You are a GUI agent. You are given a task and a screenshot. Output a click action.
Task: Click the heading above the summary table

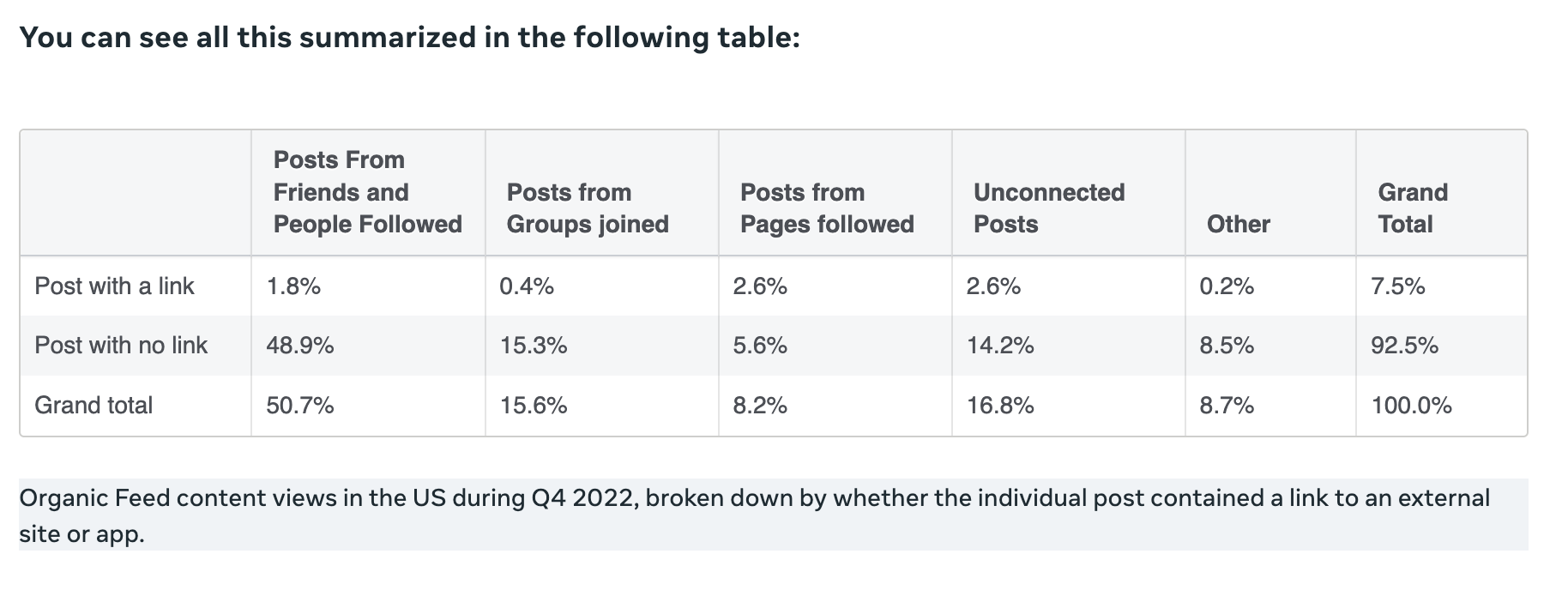pos(409,38)
